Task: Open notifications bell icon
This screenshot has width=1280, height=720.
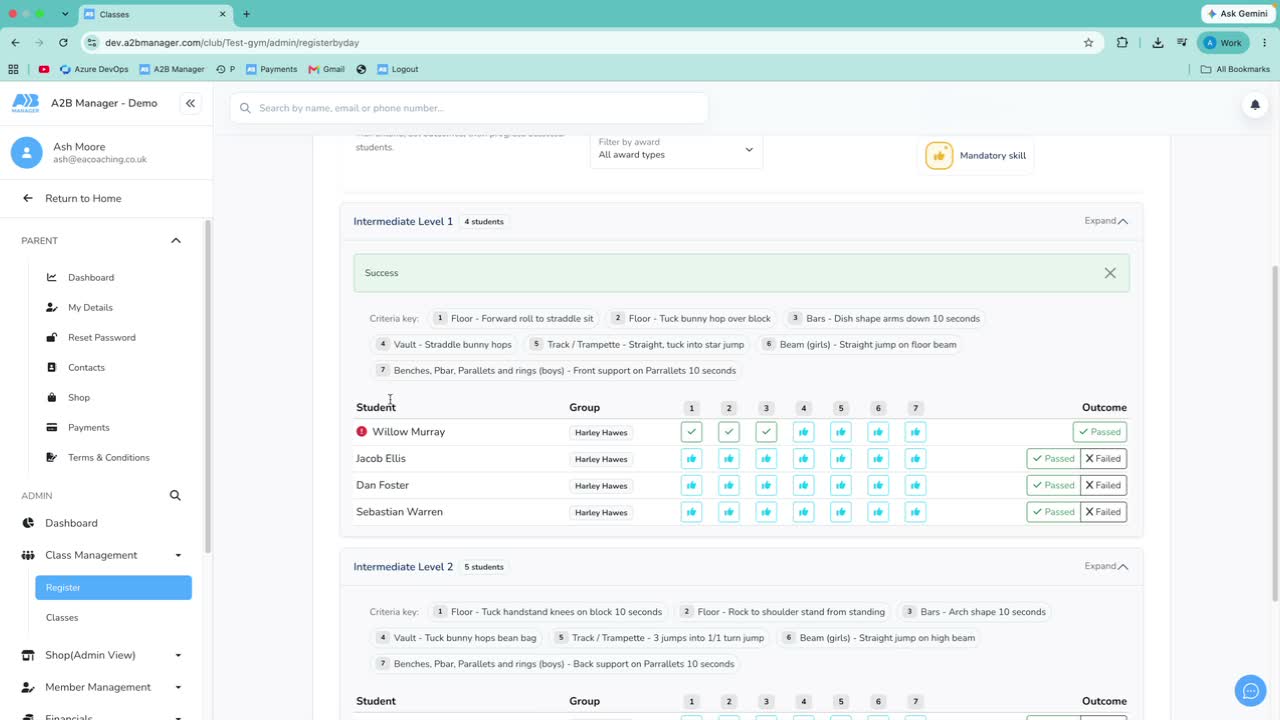Action: pyautogui.click(x=1255, y=105)
